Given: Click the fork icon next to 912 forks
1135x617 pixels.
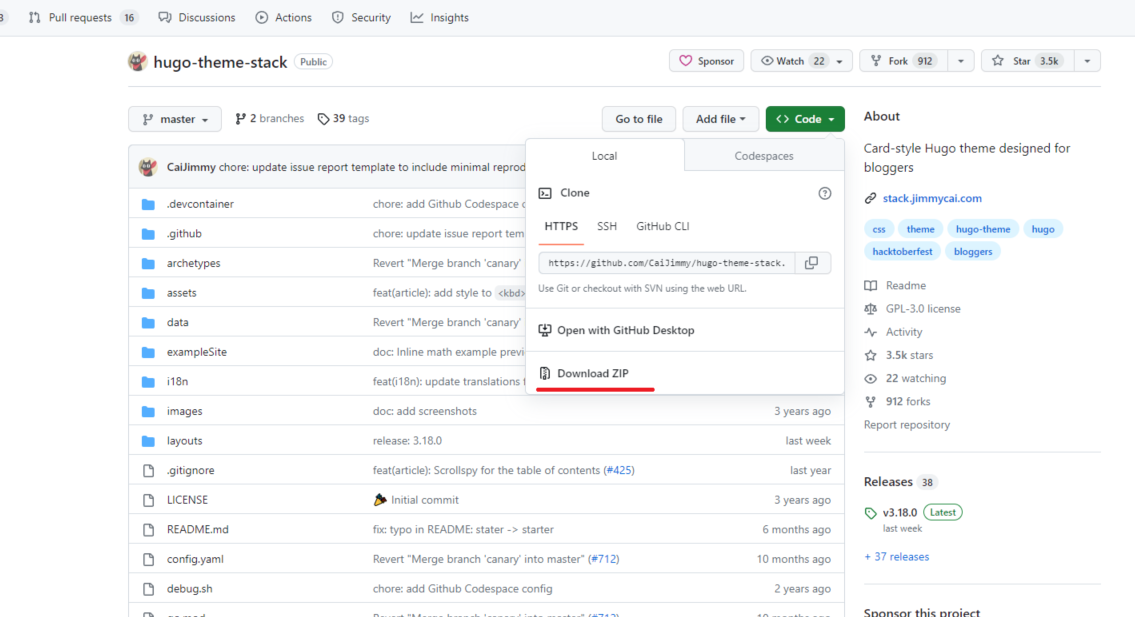Looking at the screenshot, I should point(871,402).
